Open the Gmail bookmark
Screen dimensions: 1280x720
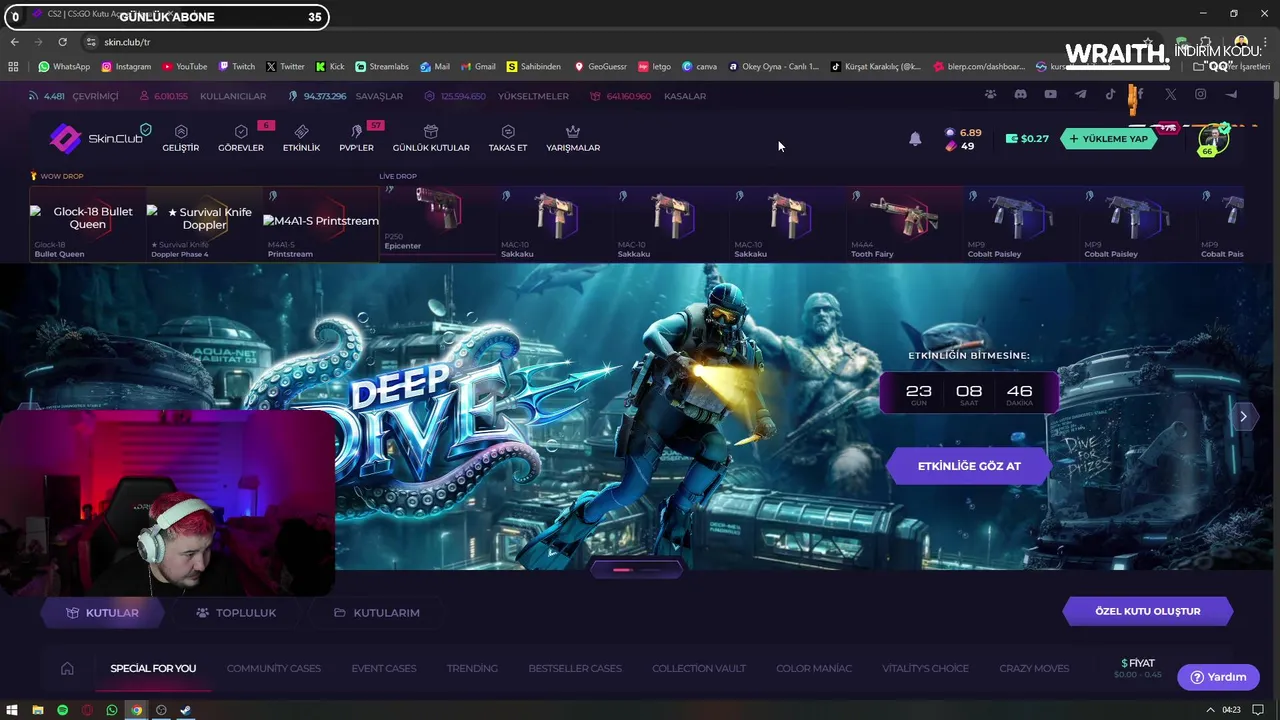[x=478, y=67]
